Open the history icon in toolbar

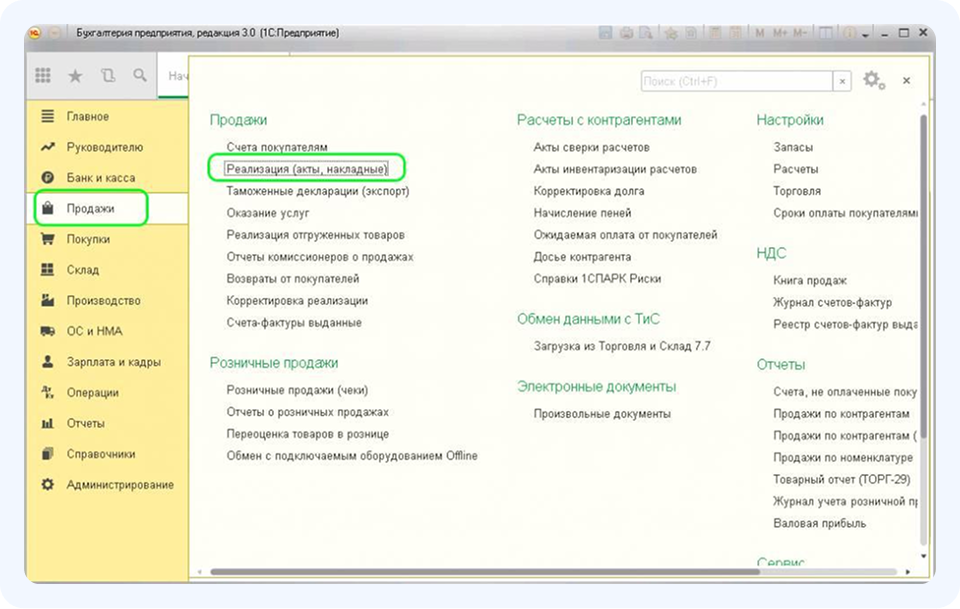[x=108, y=75]
